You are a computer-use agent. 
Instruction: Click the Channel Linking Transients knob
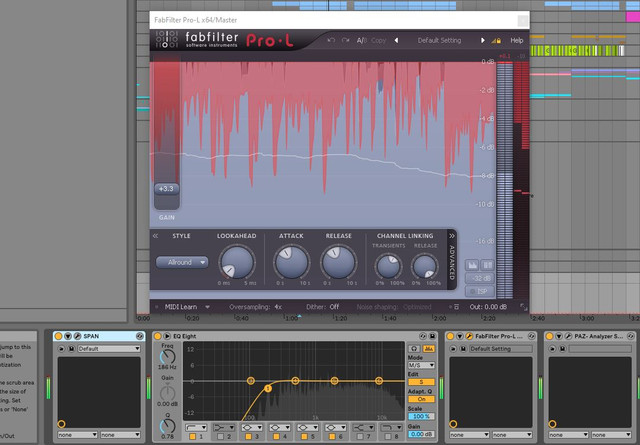388,266
